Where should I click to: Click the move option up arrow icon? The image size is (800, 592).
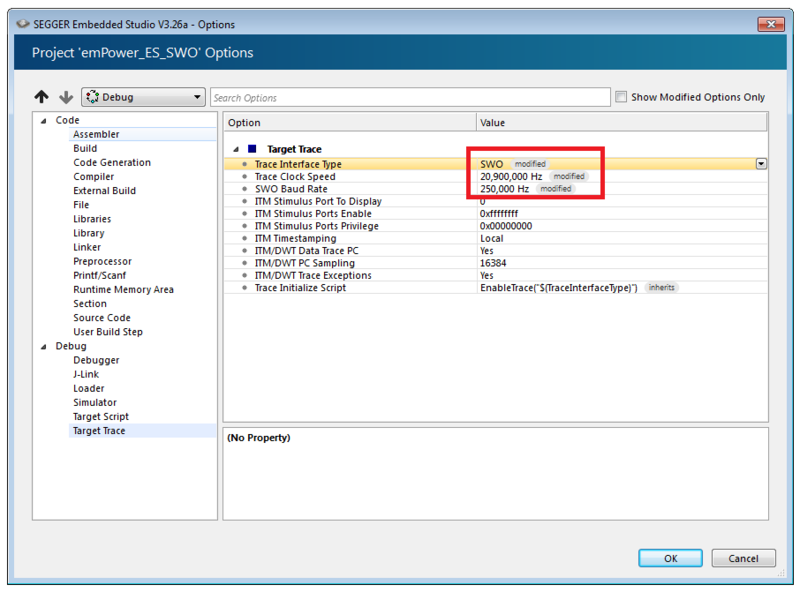pos(42,97)
